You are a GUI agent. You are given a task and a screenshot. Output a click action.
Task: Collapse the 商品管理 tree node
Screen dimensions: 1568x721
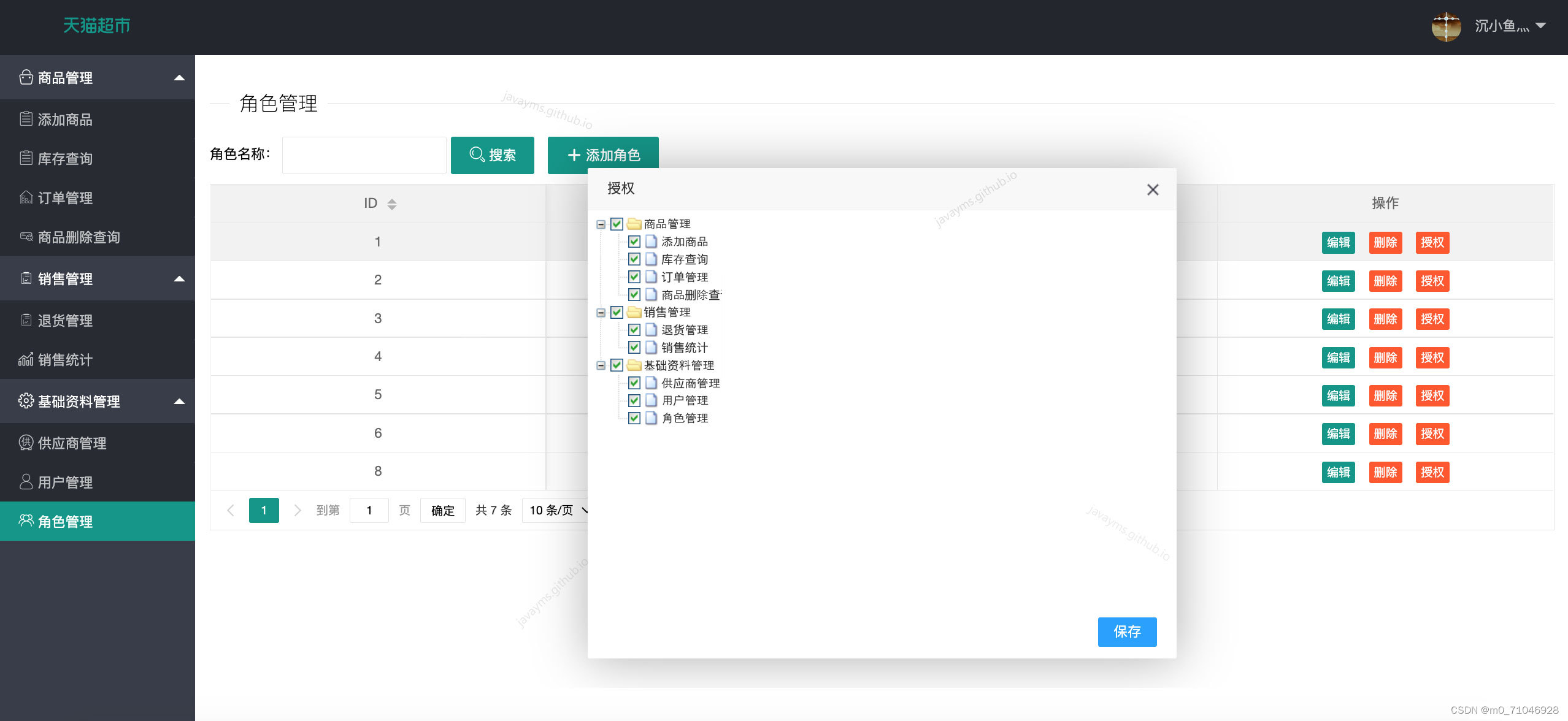pos(601,224)
